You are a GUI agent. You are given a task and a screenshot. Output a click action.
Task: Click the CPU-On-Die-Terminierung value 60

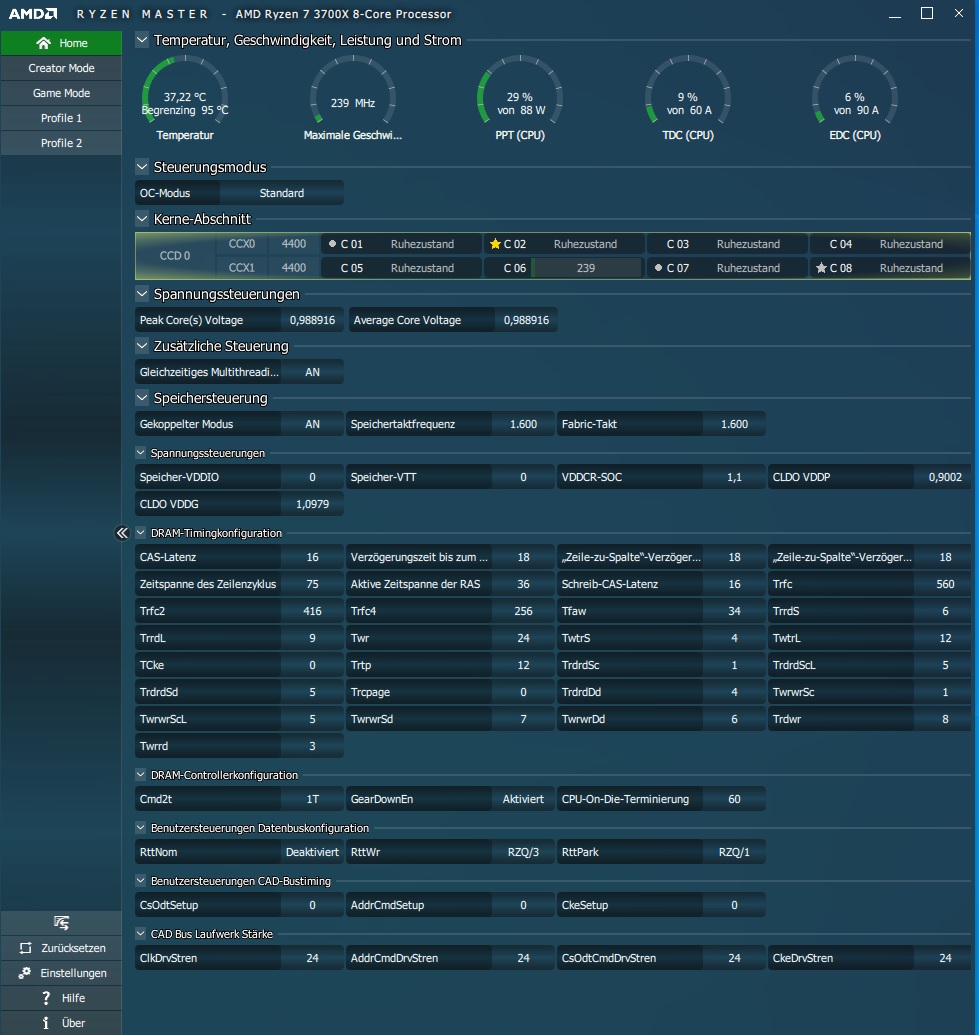pyautogui.click(x=734, y=799)
